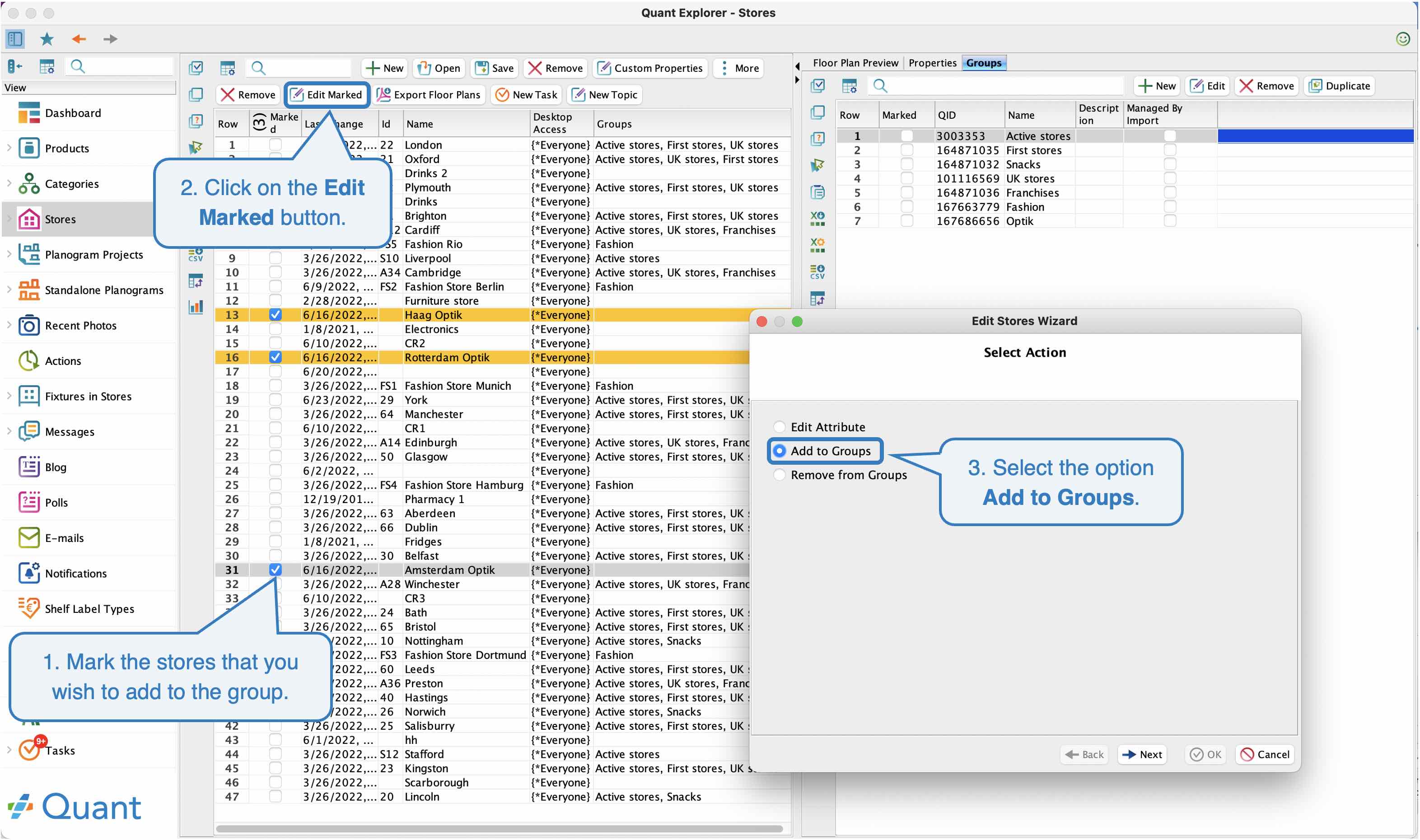Click the mark-all checkbox icon in stores toolbar
The height and width of the screenshot is (840, 1420).
coord(196,68)
